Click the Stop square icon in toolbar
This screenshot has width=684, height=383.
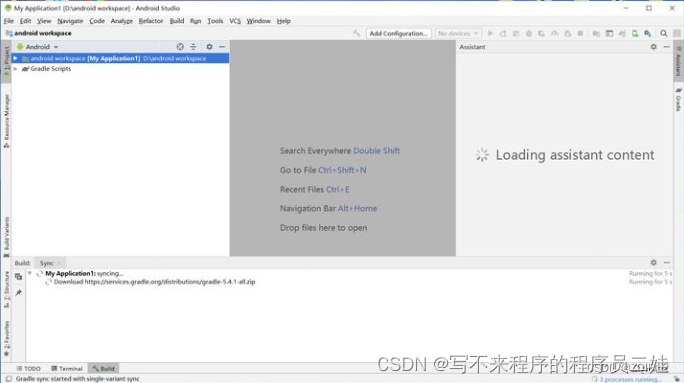tap(580, 34)
